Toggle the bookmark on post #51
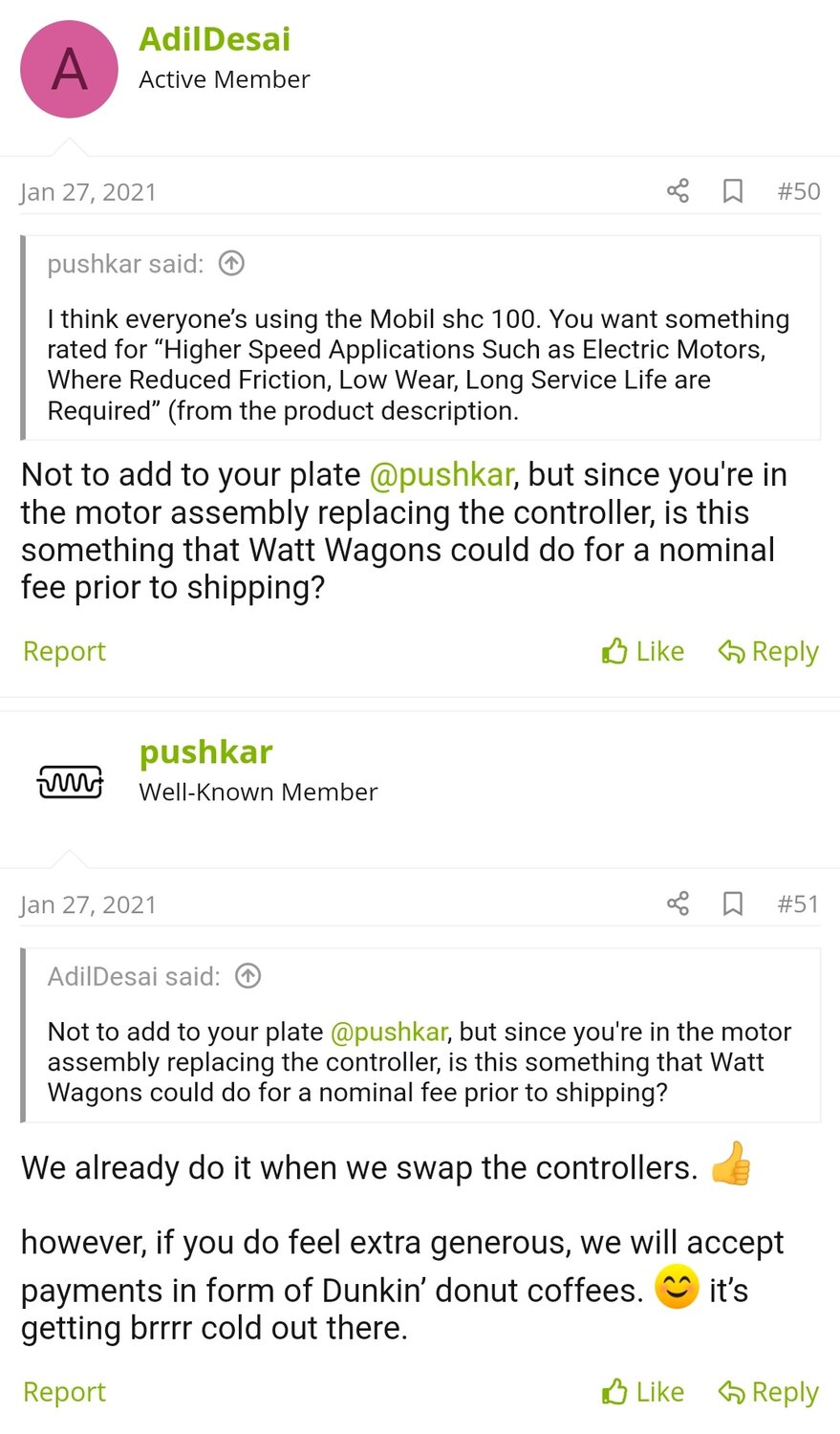The width and height of the screenshot is (840, 1434). [732, 903]
